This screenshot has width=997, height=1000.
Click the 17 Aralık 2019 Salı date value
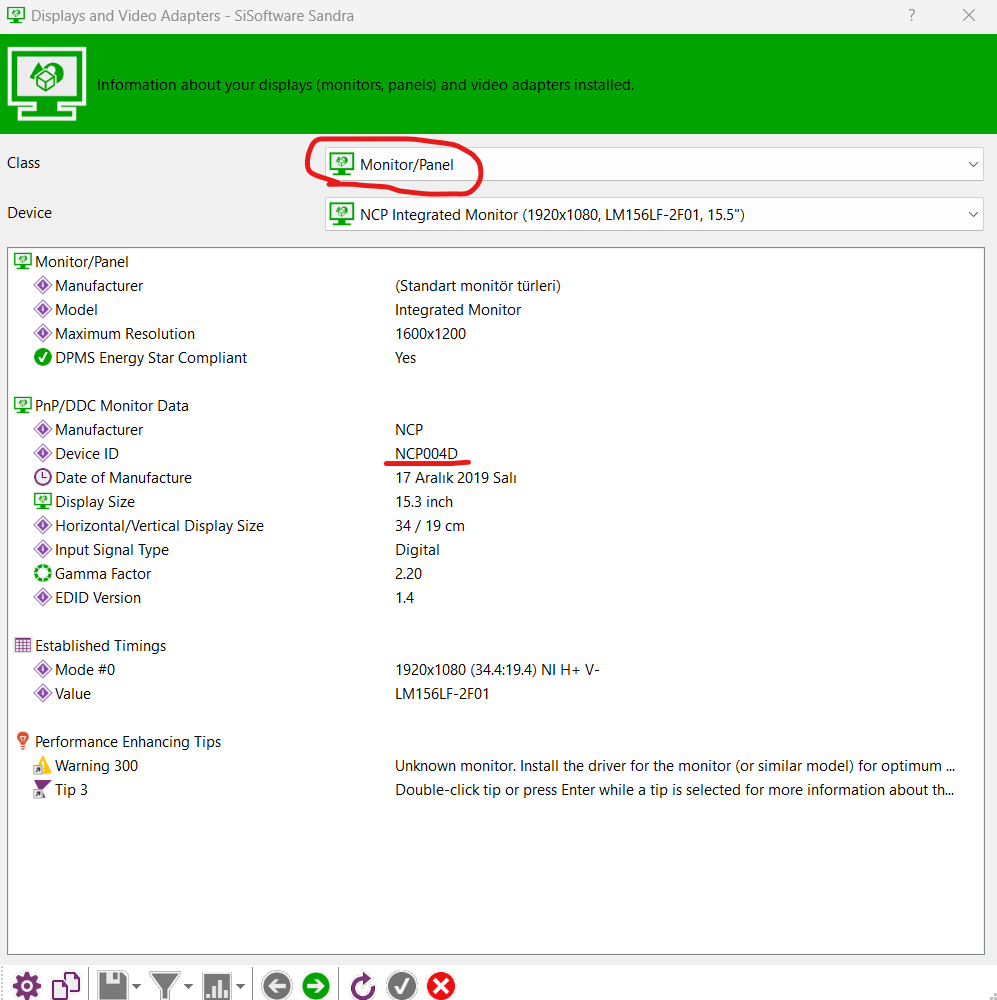[455, 478]
